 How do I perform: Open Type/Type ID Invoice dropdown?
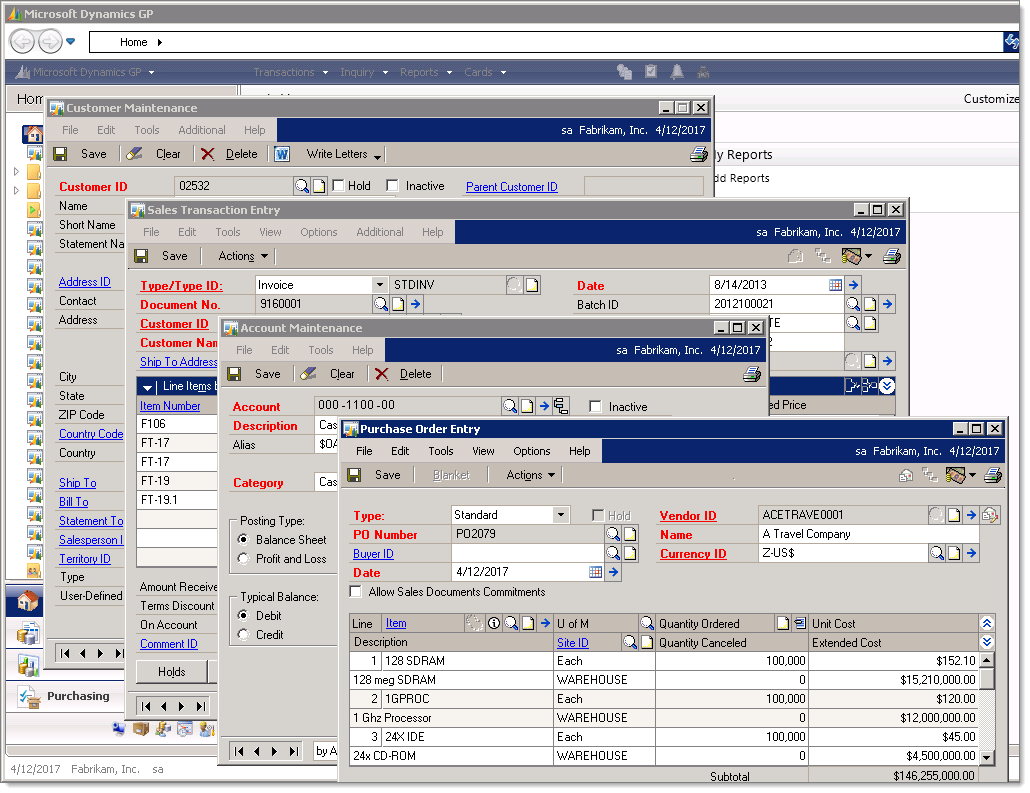point(379,284)
